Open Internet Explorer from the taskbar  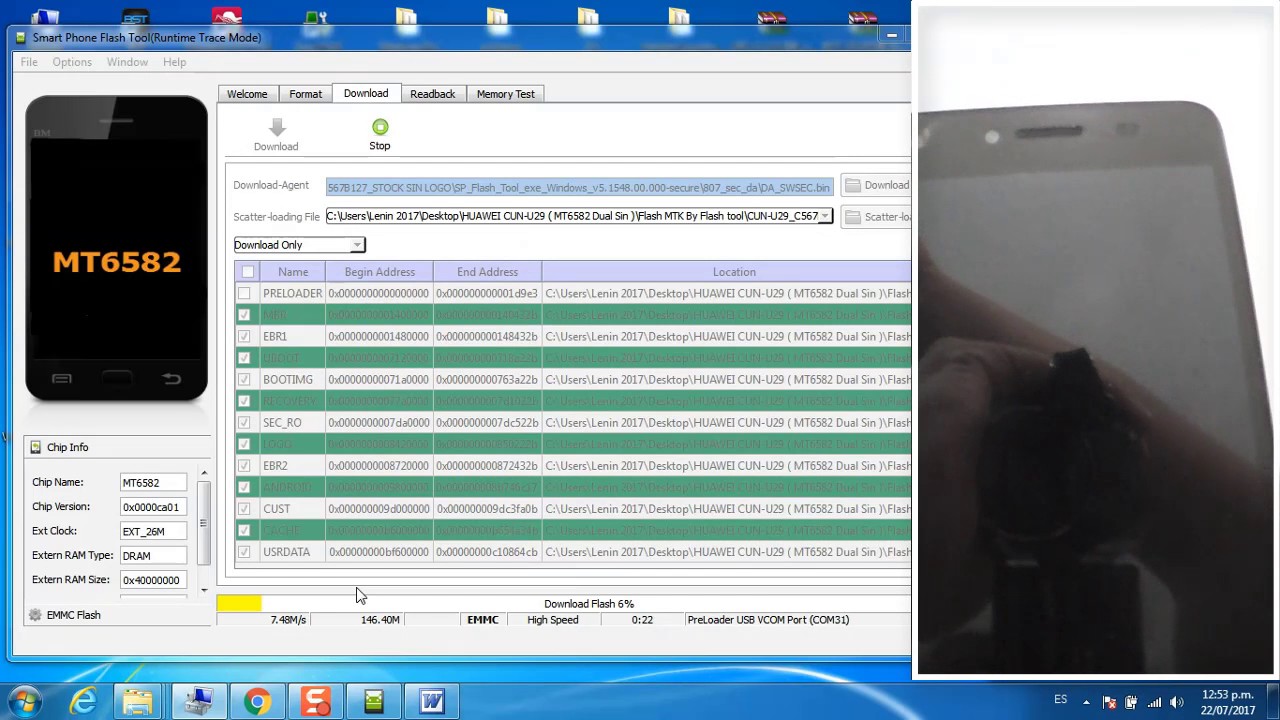click(x=83, y=701)
